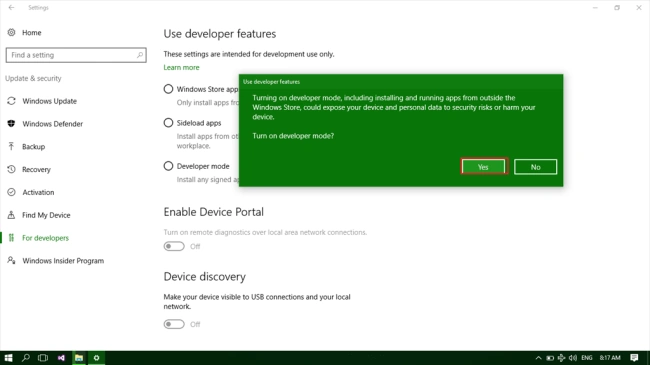Image resolution: width=650 pixels, height=365 pixels.
Task: Click the battery icon in the tray
Action: (550, 358)
